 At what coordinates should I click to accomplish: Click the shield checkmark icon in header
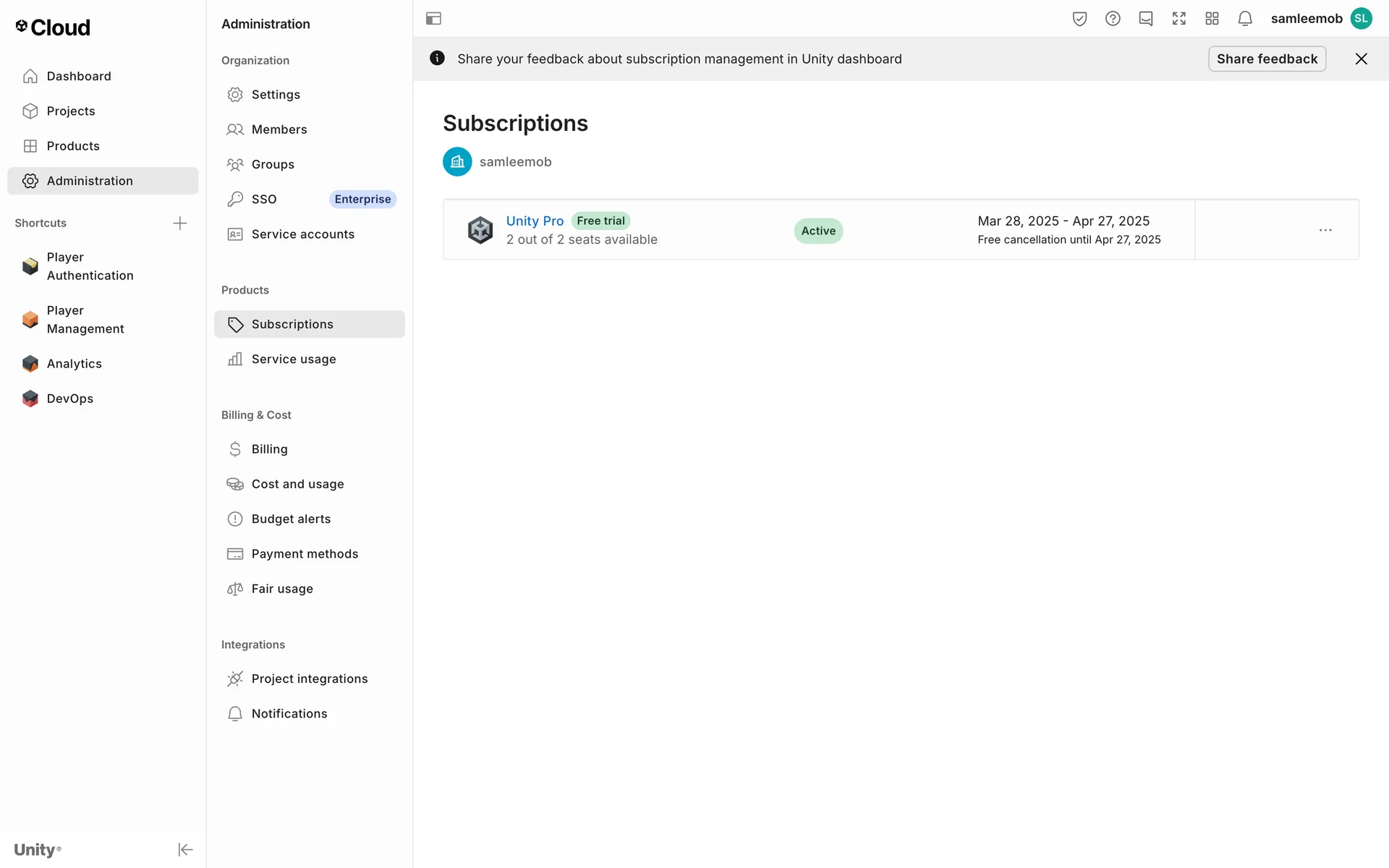pos(1079,19)
